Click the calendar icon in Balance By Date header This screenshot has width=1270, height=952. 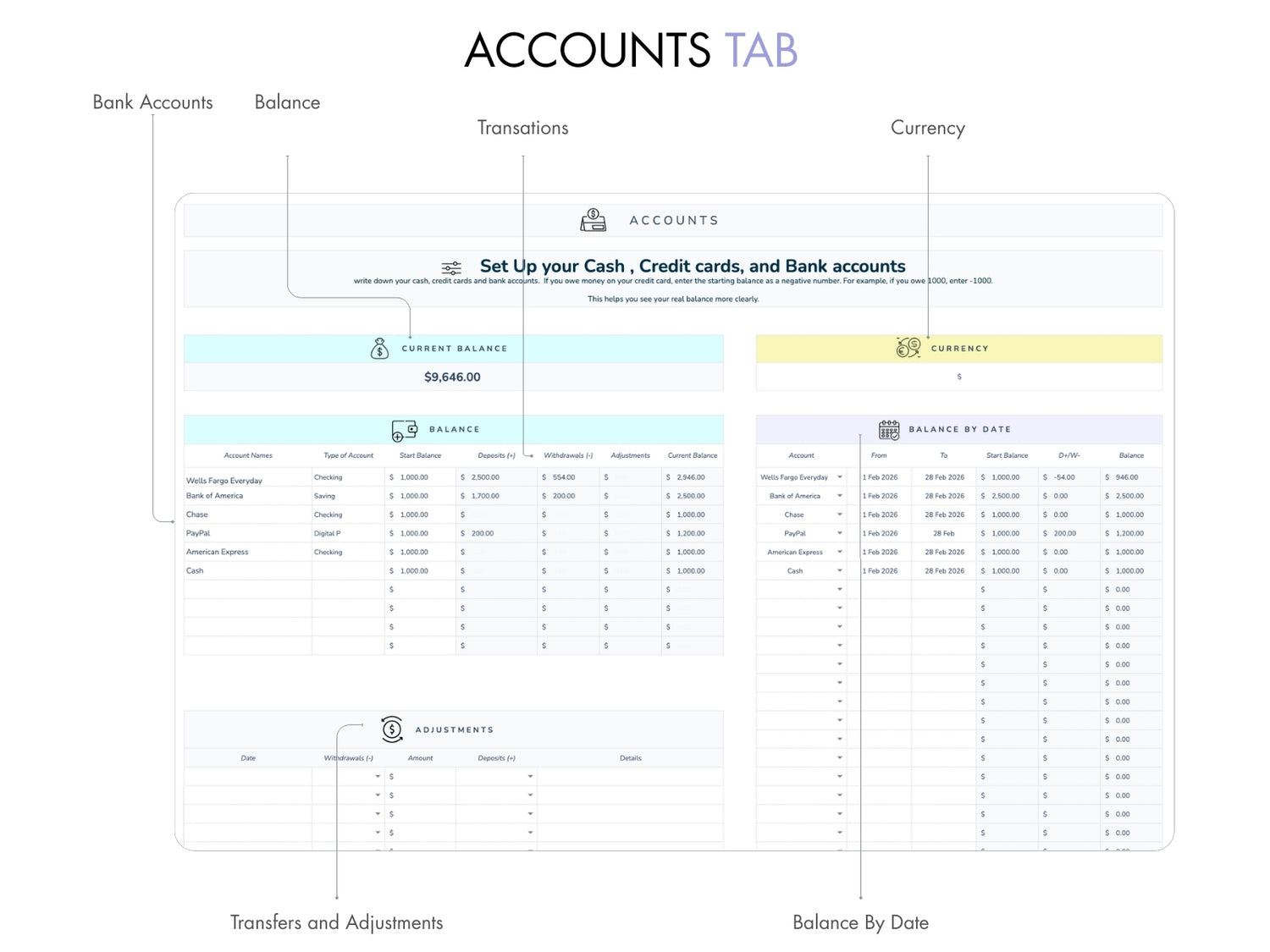point(888,430)
